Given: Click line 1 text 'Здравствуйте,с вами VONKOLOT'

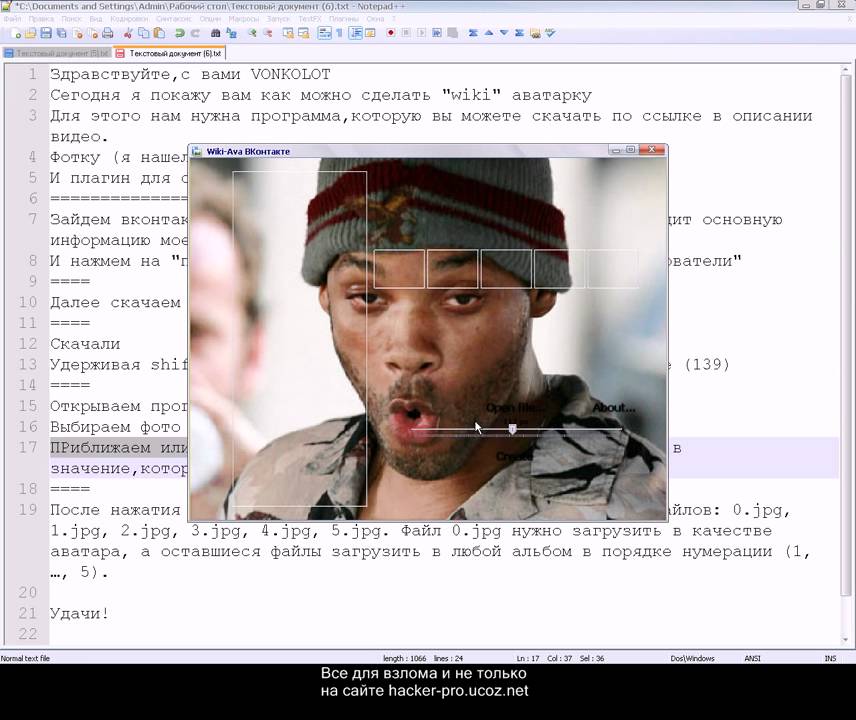Looking at the screenshot, I should tap(190, 74).
